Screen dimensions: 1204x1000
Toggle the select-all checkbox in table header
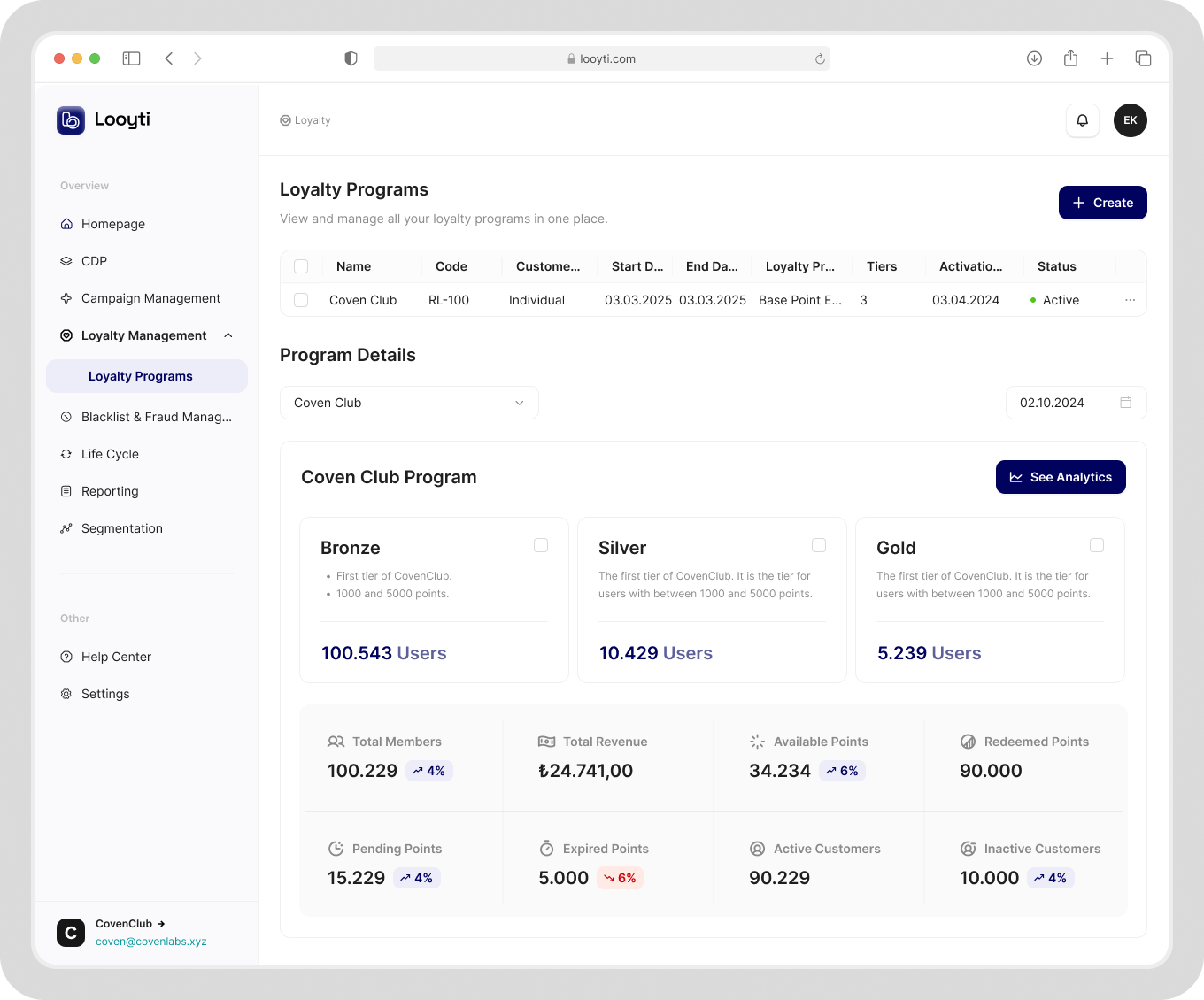tap(301, 266)
